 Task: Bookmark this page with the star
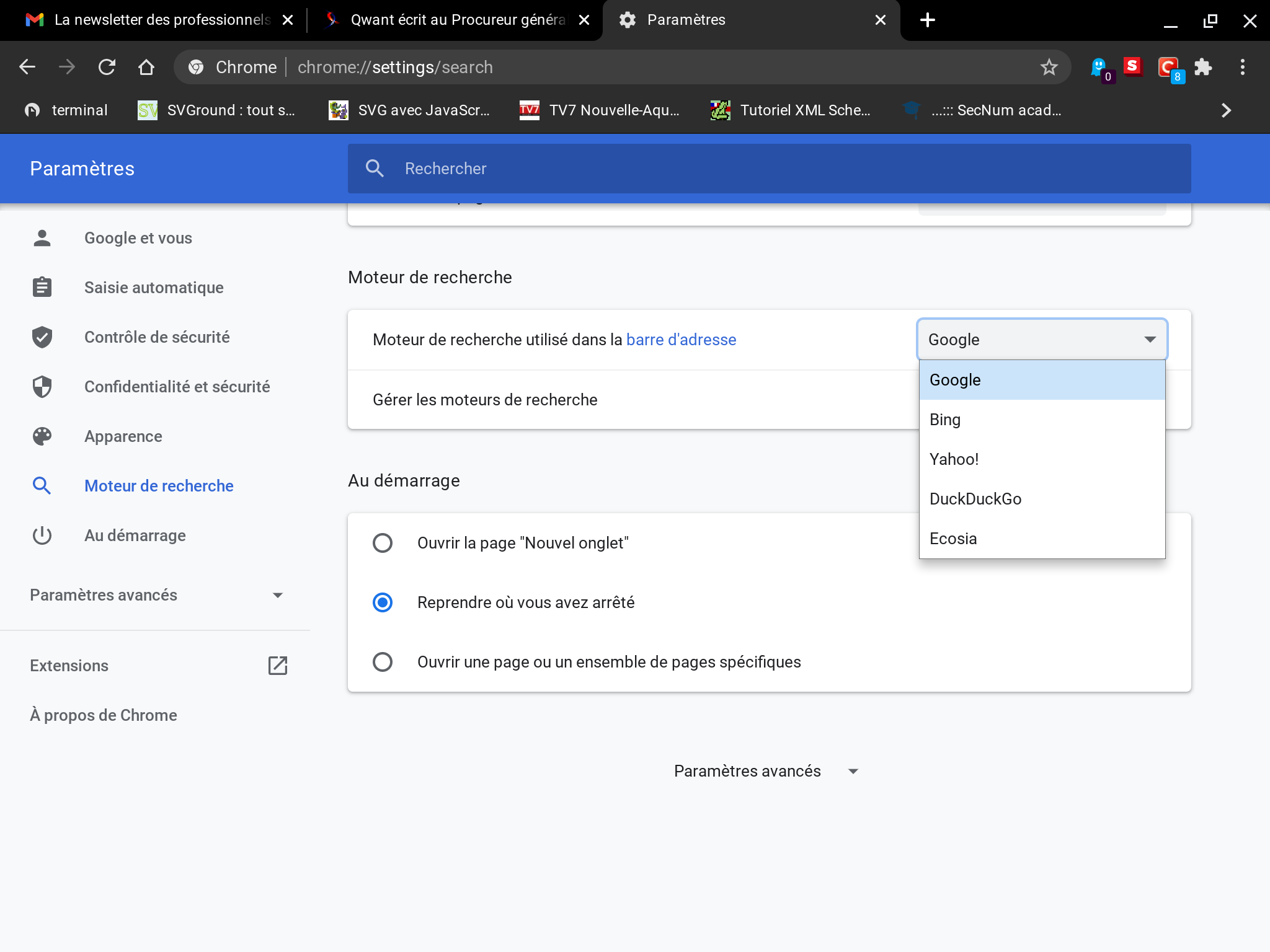point(1049,67)
